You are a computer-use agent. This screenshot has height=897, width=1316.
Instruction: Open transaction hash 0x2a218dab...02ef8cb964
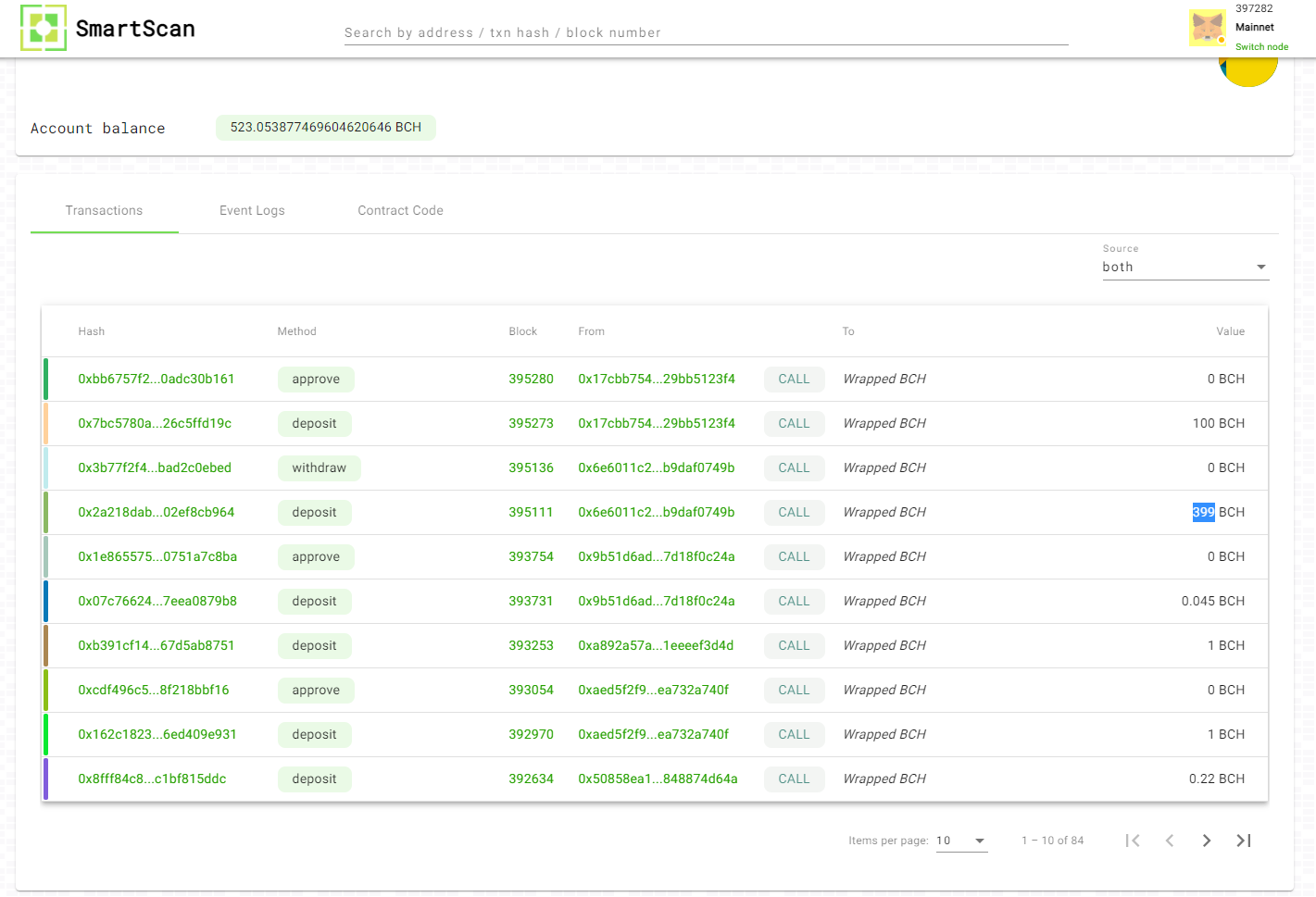coord(157,513)
